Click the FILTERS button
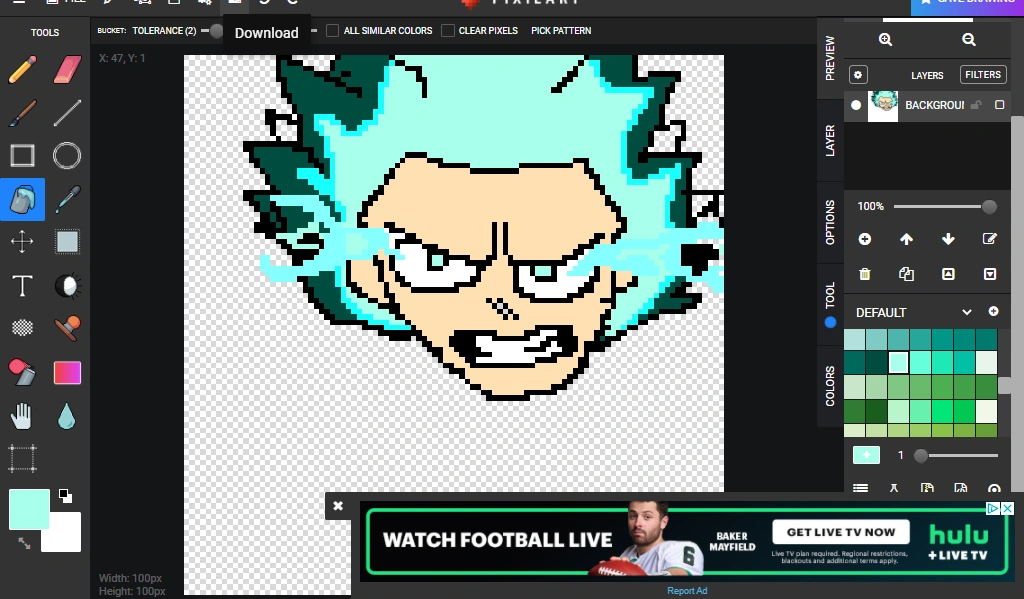This screenshot has height=599, width=1024. tap(982, 74)
